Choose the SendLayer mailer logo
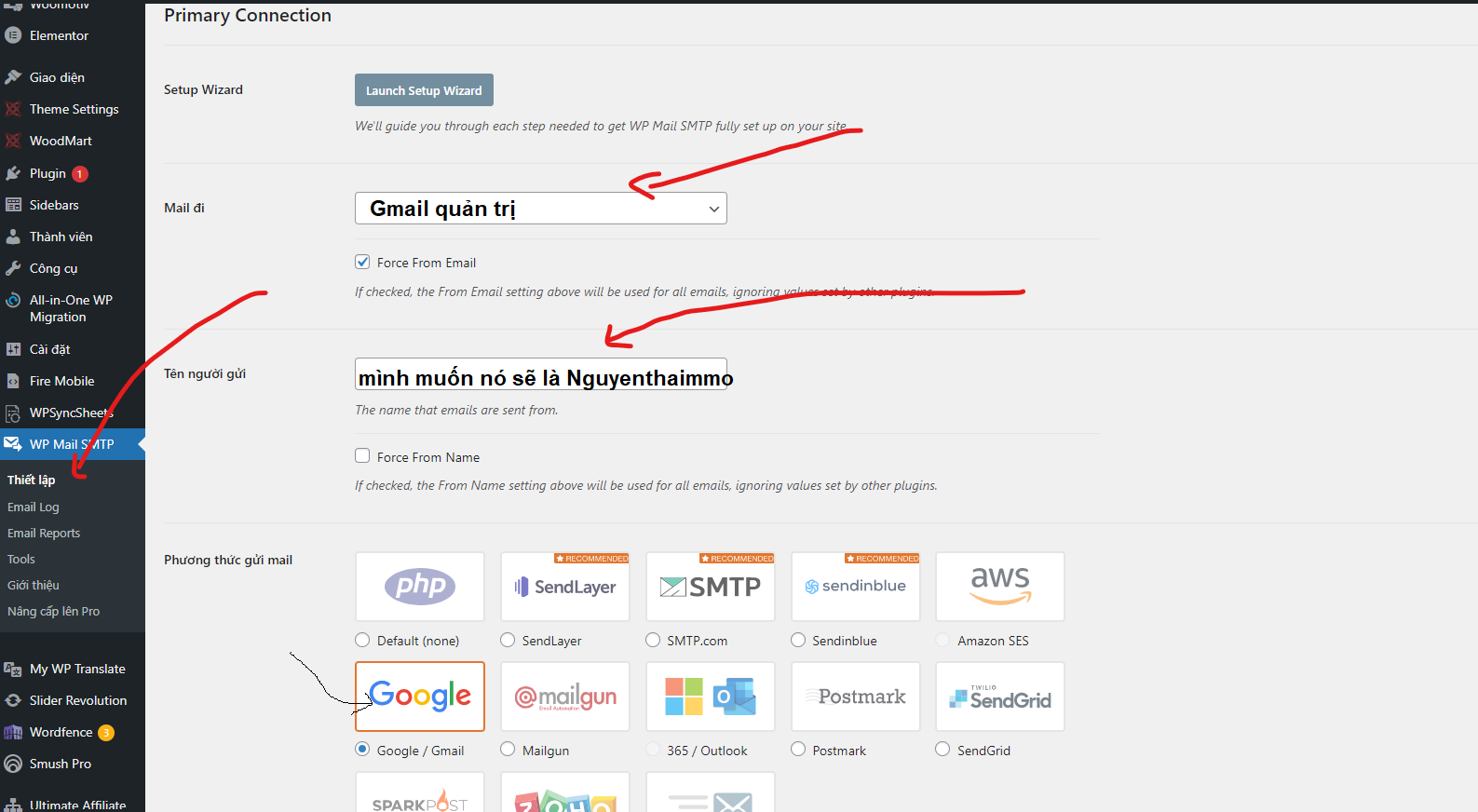This screenshot has width=1478, height=812. [x=565, y=587]
